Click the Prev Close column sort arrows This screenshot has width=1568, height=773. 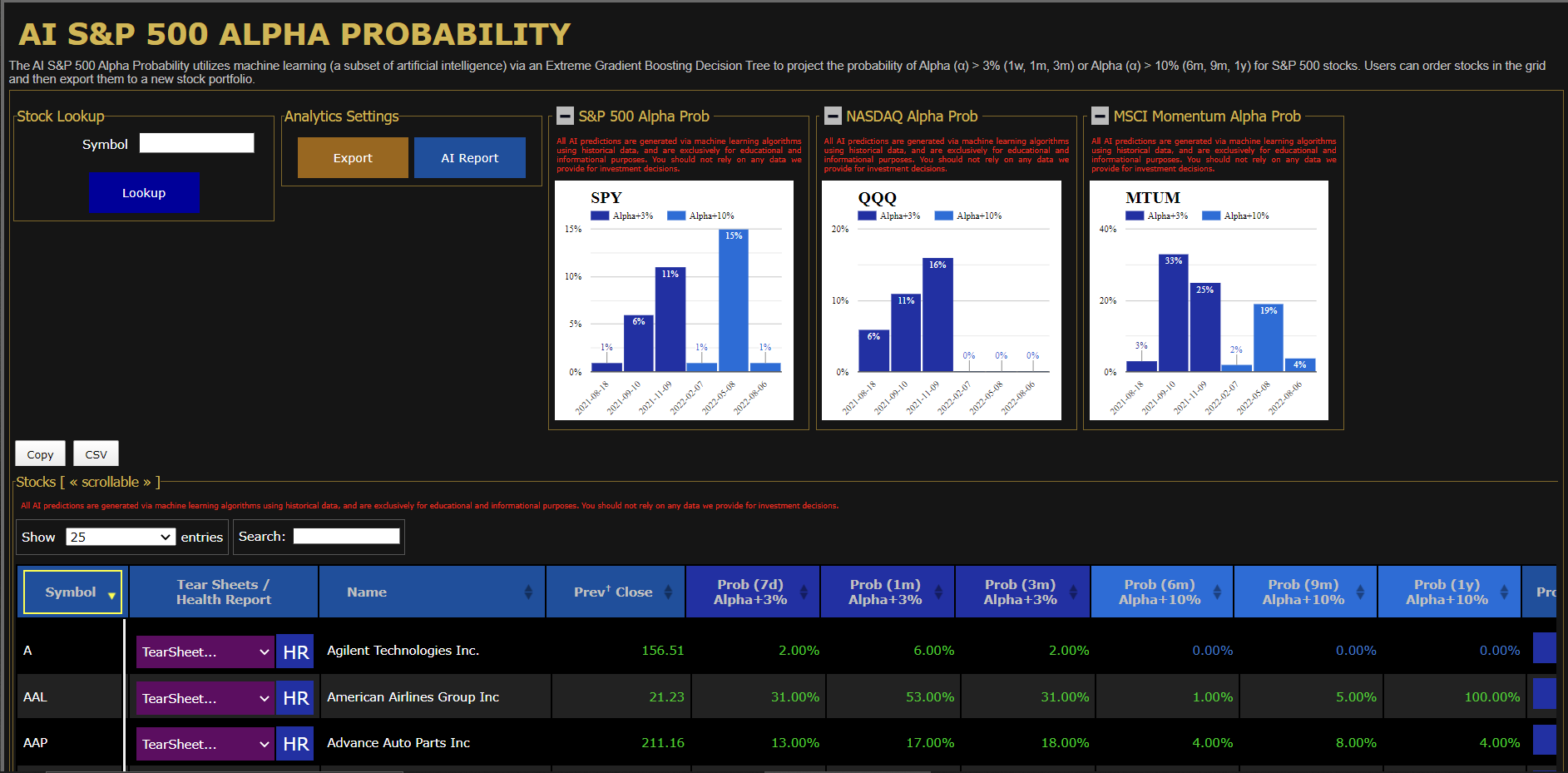click(x=668, y=592)
